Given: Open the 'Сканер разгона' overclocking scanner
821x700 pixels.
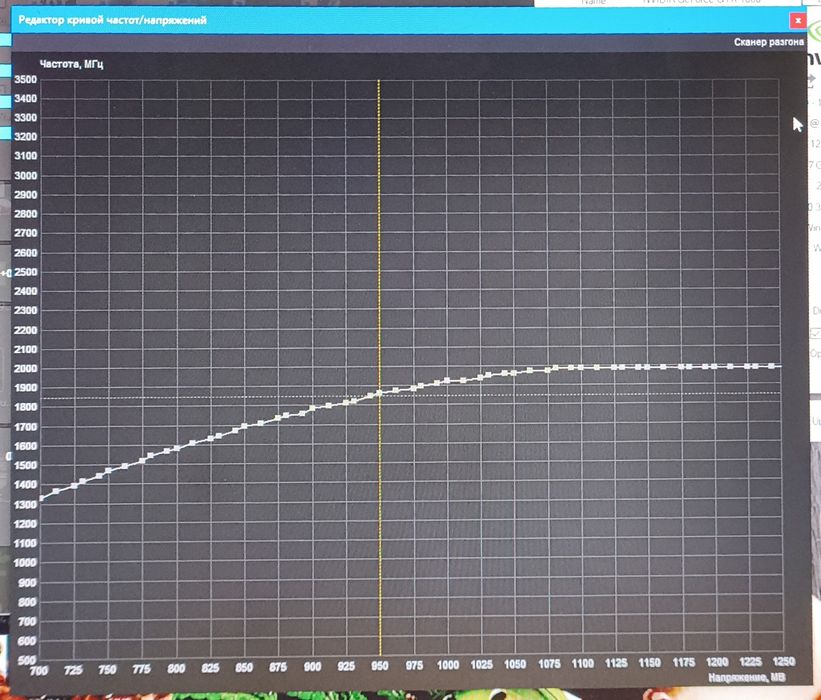Looking at the screenshot, I should pyautogui.click(x=768, y=42).
